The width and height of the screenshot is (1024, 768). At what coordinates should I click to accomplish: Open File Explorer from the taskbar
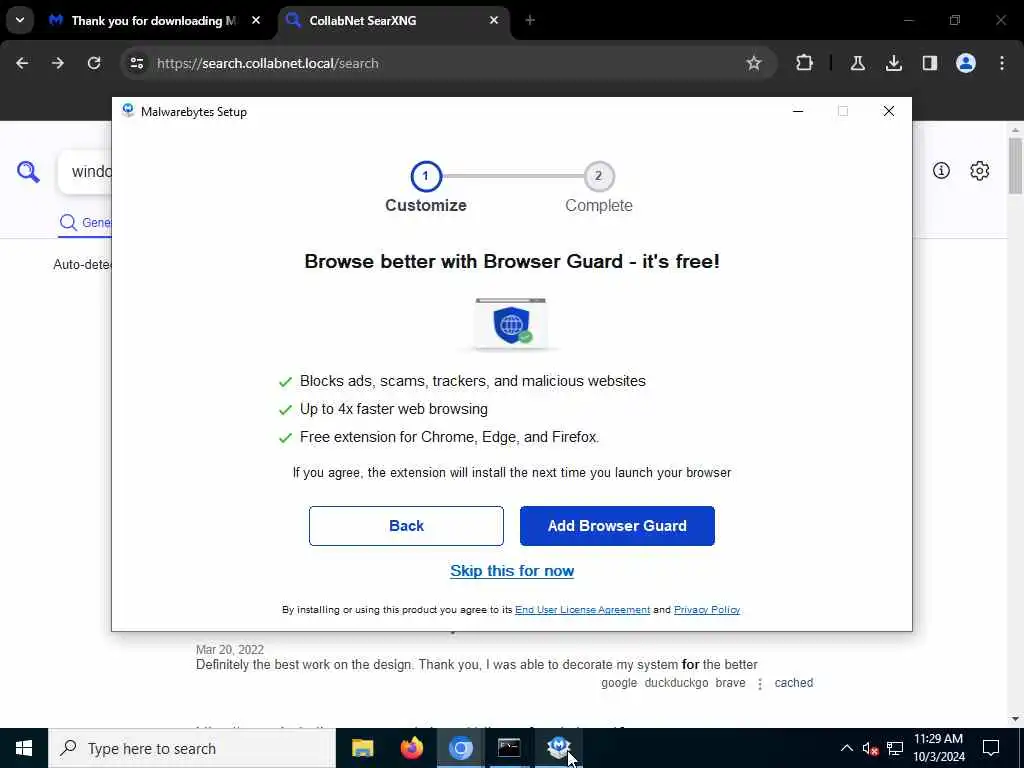[362, 748]
